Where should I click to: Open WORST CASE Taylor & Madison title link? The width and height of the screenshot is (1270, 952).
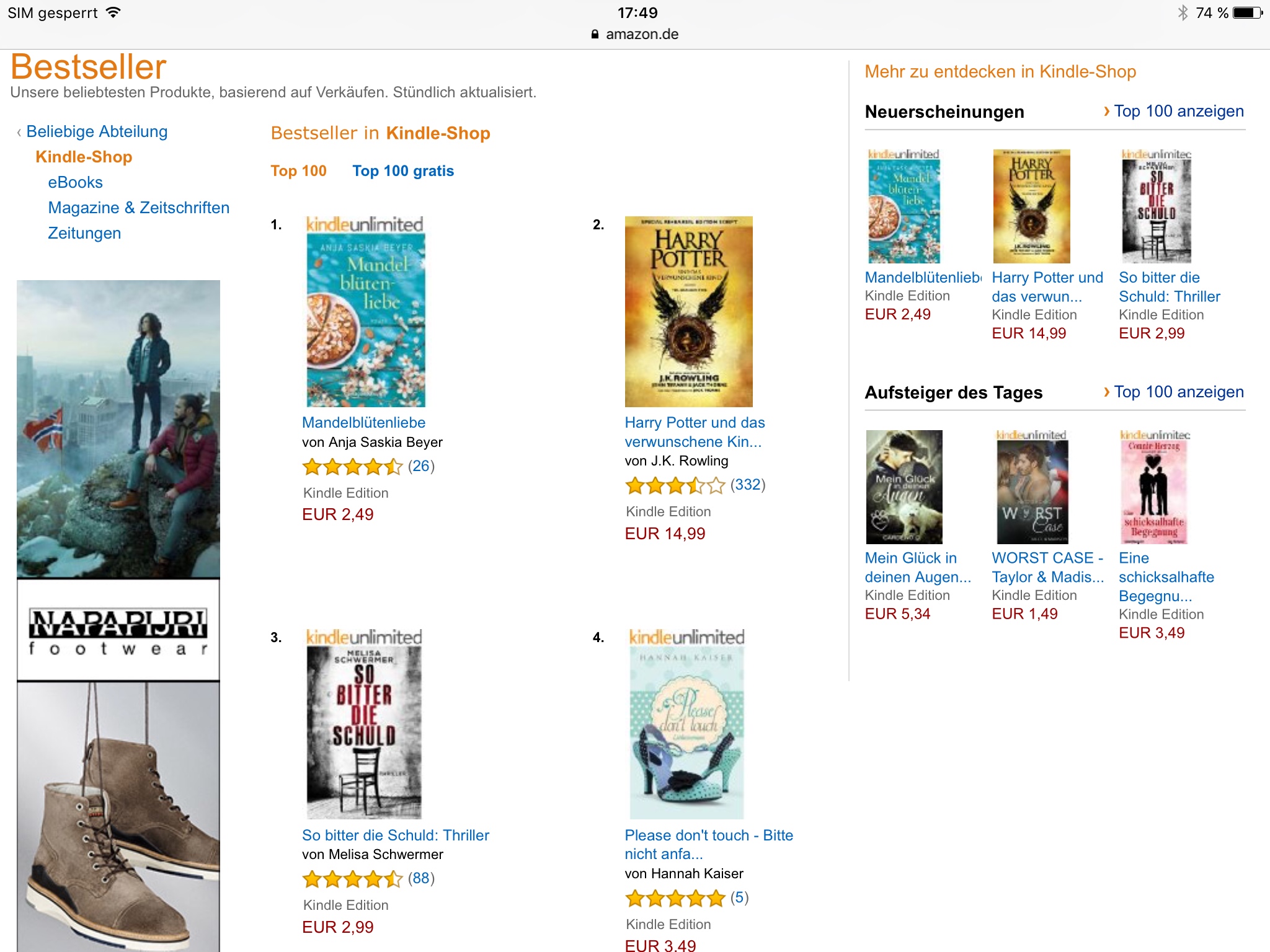coord(1047,567)
